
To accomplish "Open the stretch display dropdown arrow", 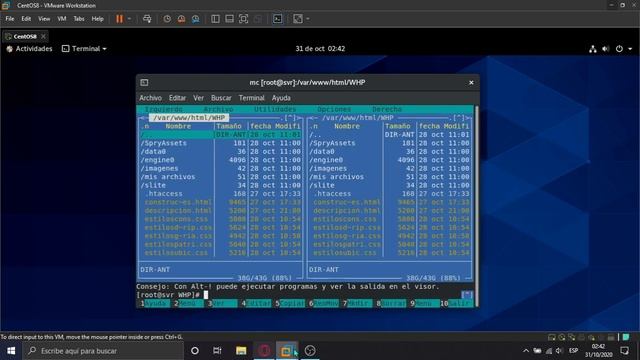I will tap(308, 19).
